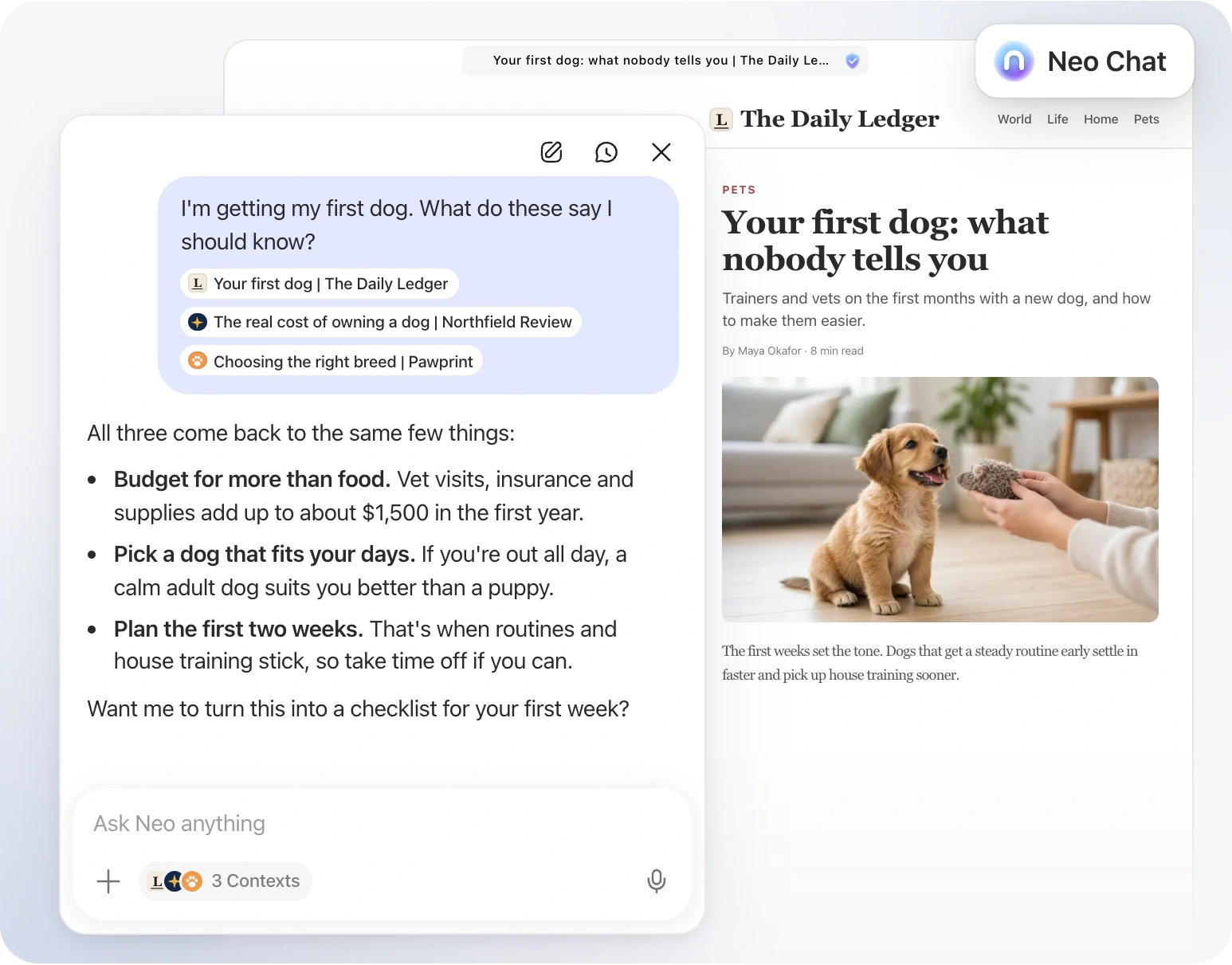The height and width of the screenshot is (965, 1232).
Task: Click the PETS category label above headline
Action: tap(739, 190)
